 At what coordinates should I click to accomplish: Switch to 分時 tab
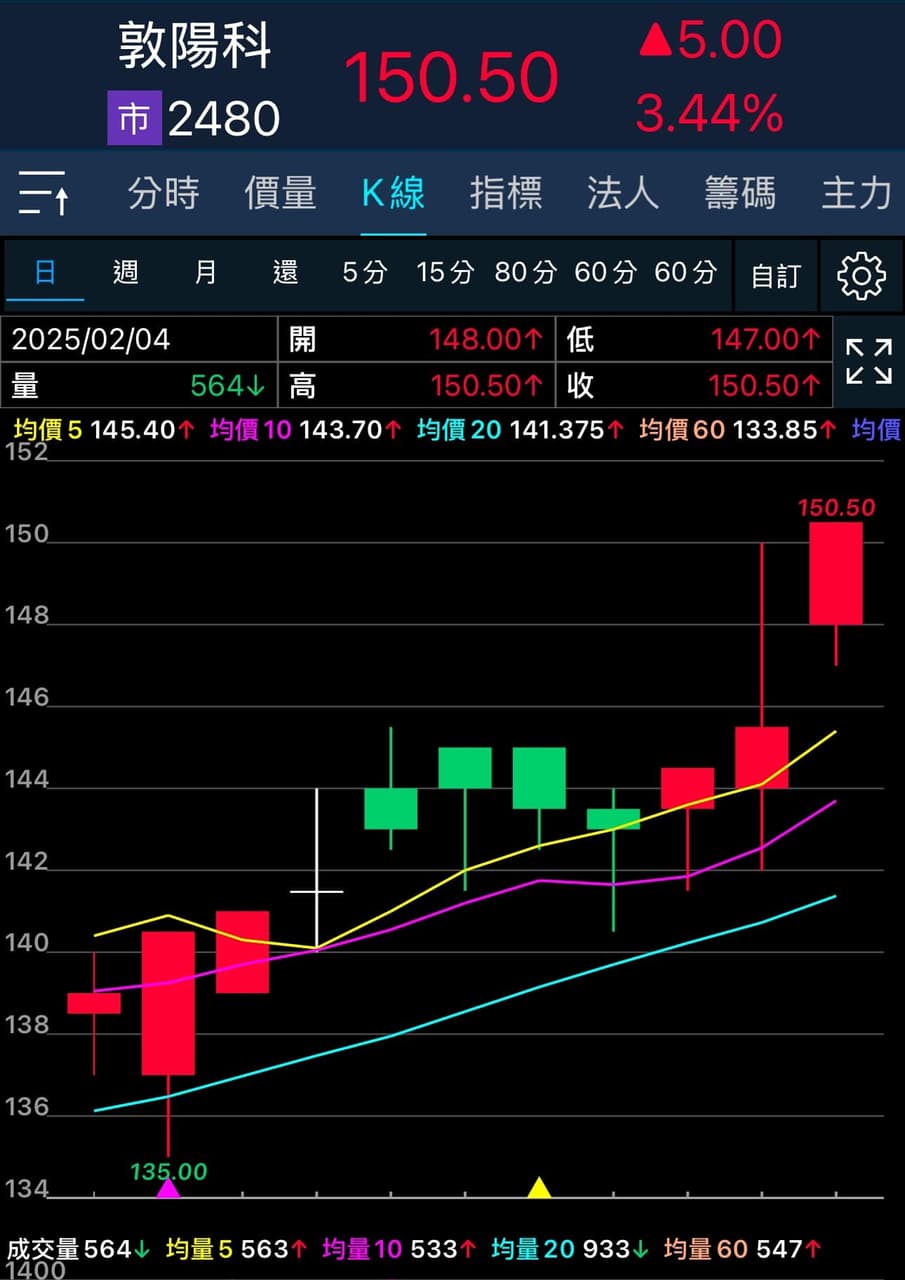[x=163, y=192]
